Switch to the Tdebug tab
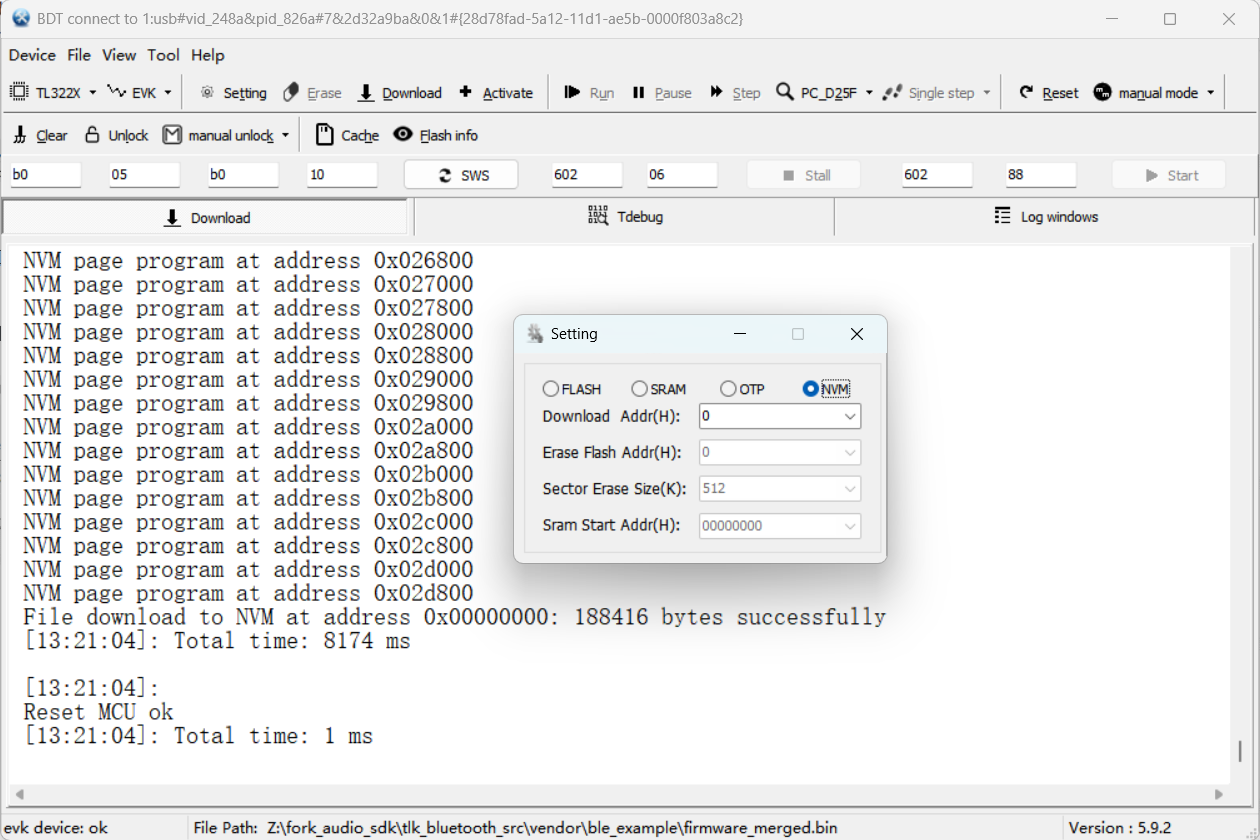Screen dimensions: 1260x840 624,216
